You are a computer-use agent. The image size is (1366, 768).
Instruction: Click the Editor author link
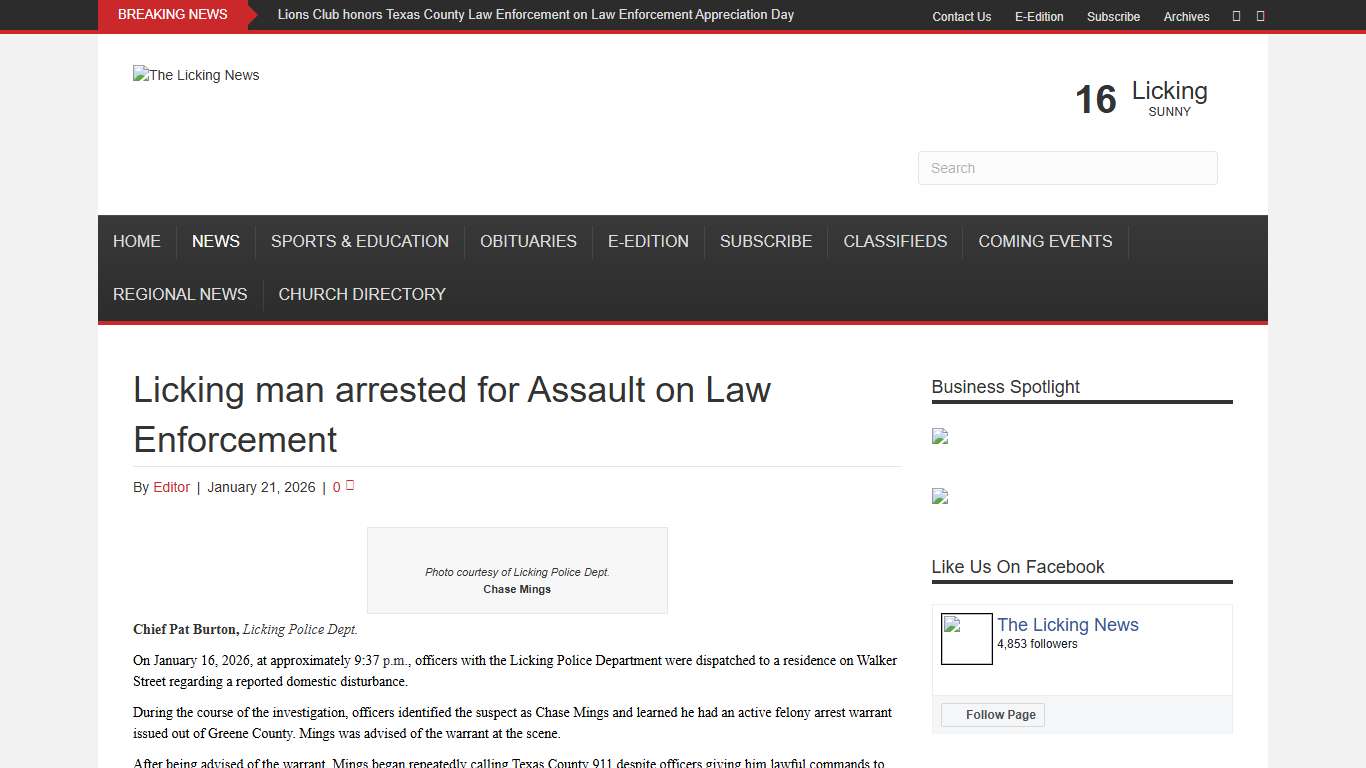point(171,487)
